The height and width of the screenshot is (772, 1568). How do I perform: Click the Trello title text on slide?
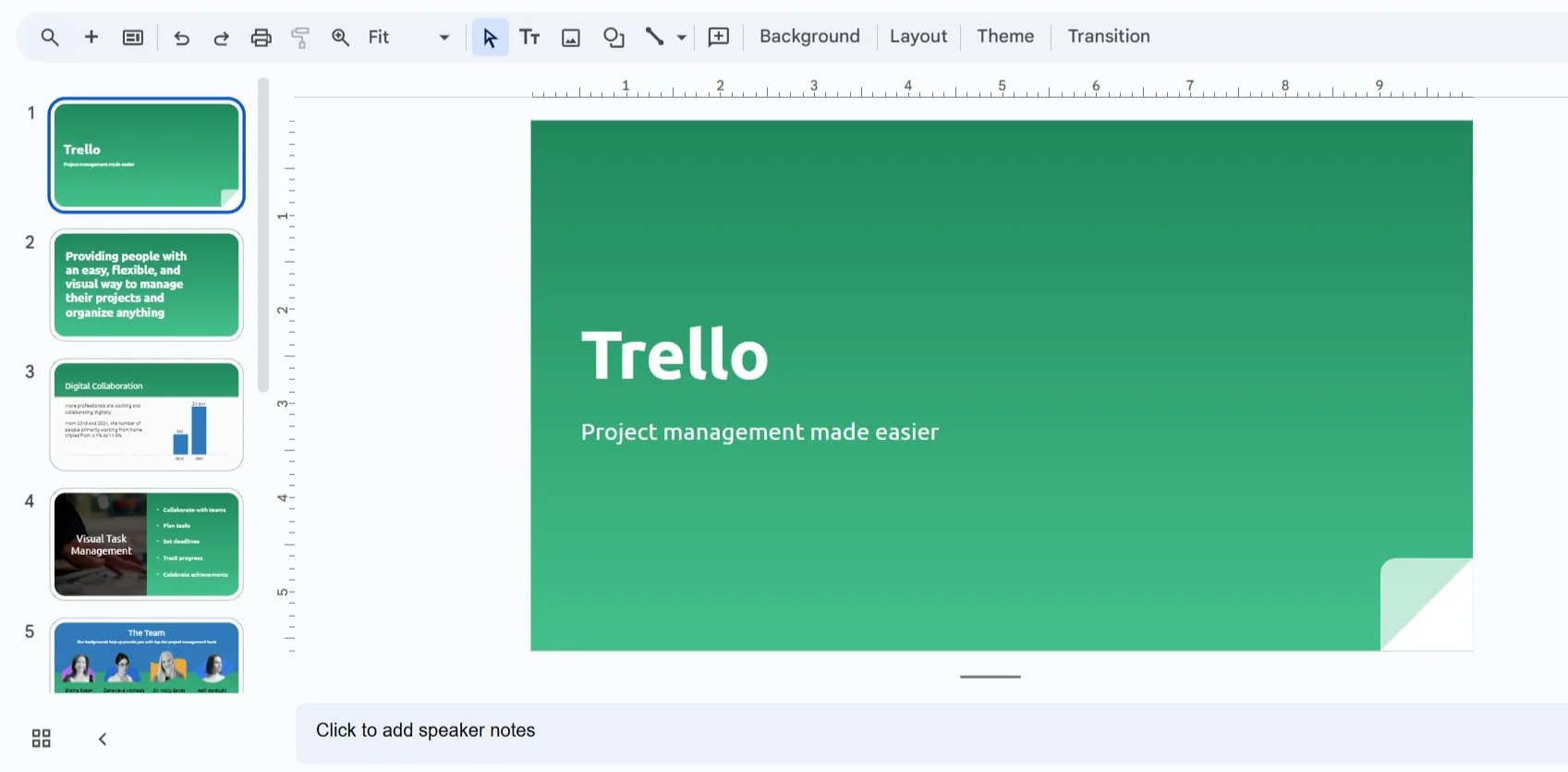pyautogui.click(x=675, y=355)
